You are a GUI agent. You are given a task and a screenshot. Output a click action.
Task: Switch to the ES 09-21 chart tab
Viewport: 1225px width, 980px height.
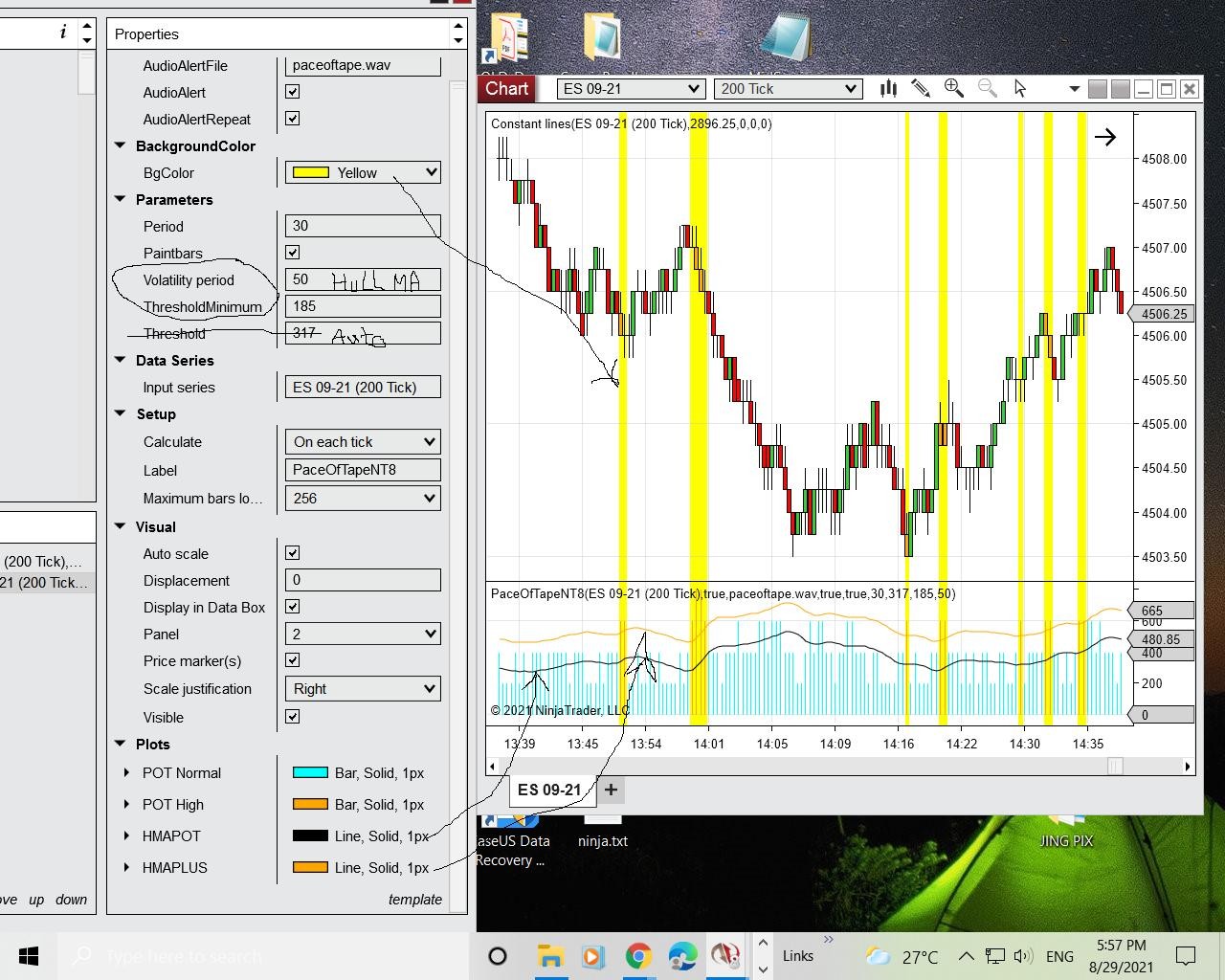(x=549, y=790)
